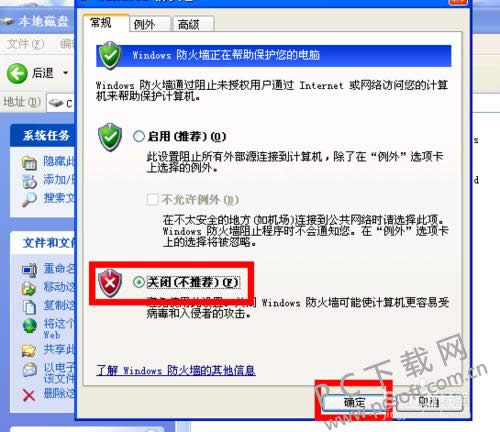
Task: Click the magnifier search icon in 系统任务
Action: (x=29, y=199)
